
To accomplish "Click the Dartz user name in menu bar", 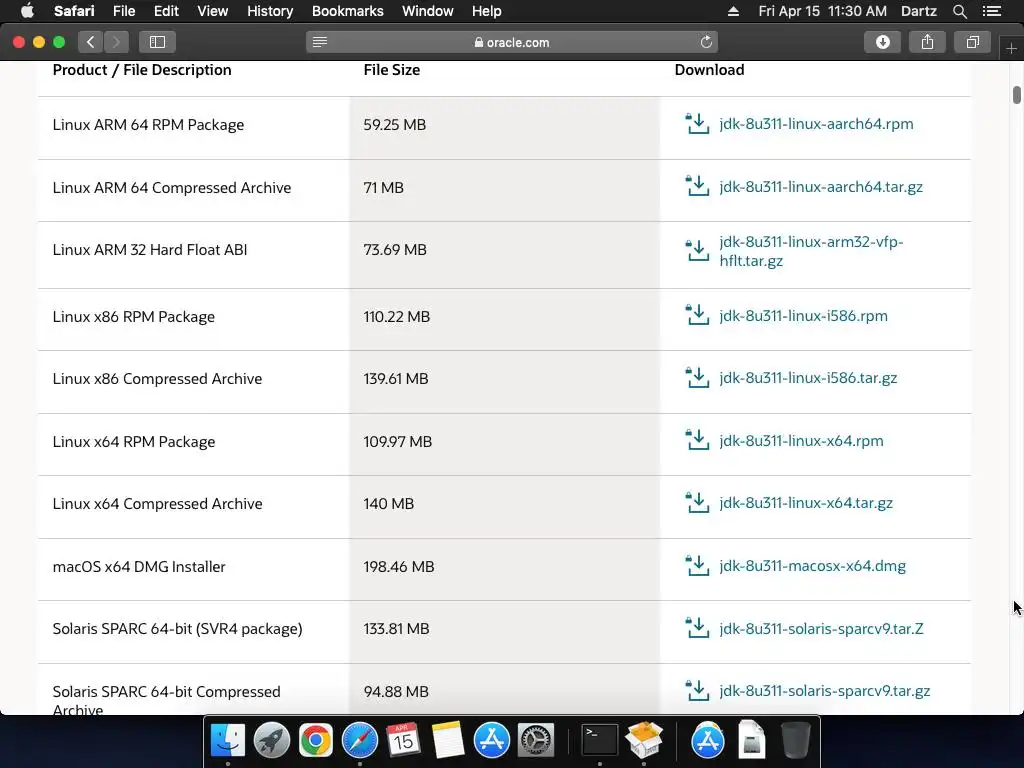I will (x=918, y=11).
